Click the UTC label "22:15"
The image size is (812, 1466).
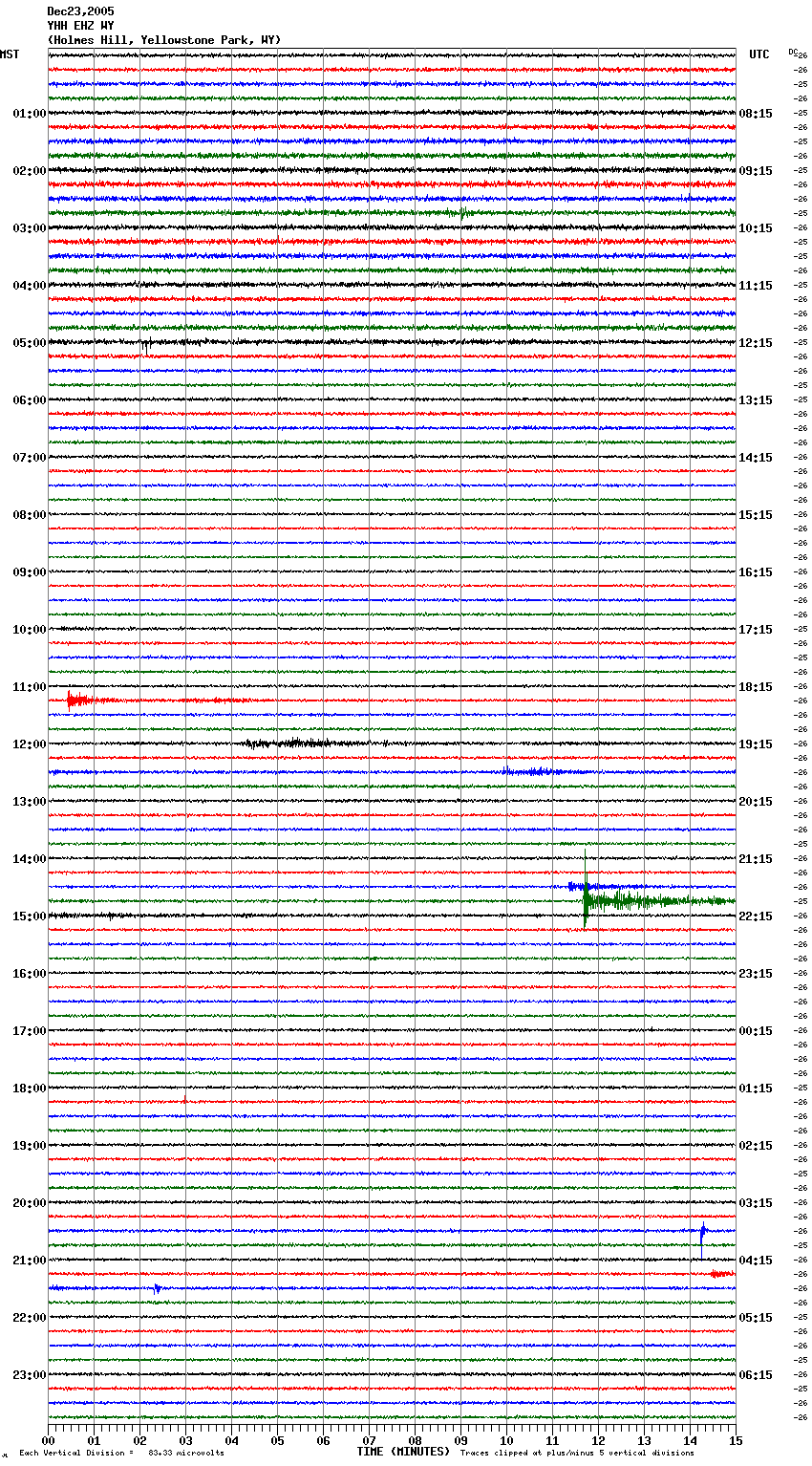coord(756,916)
